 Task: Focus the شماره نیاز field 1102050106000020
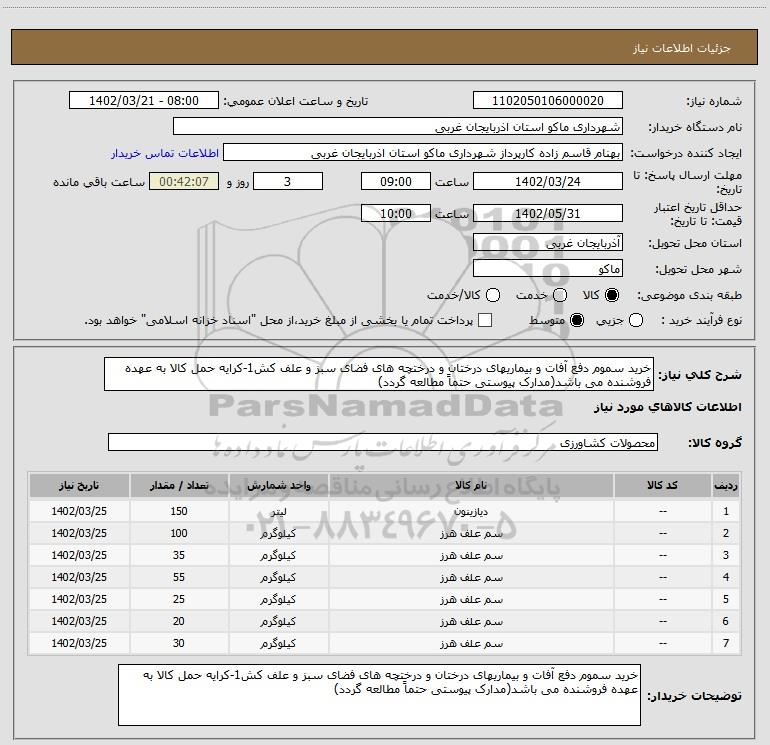(548, 101)
